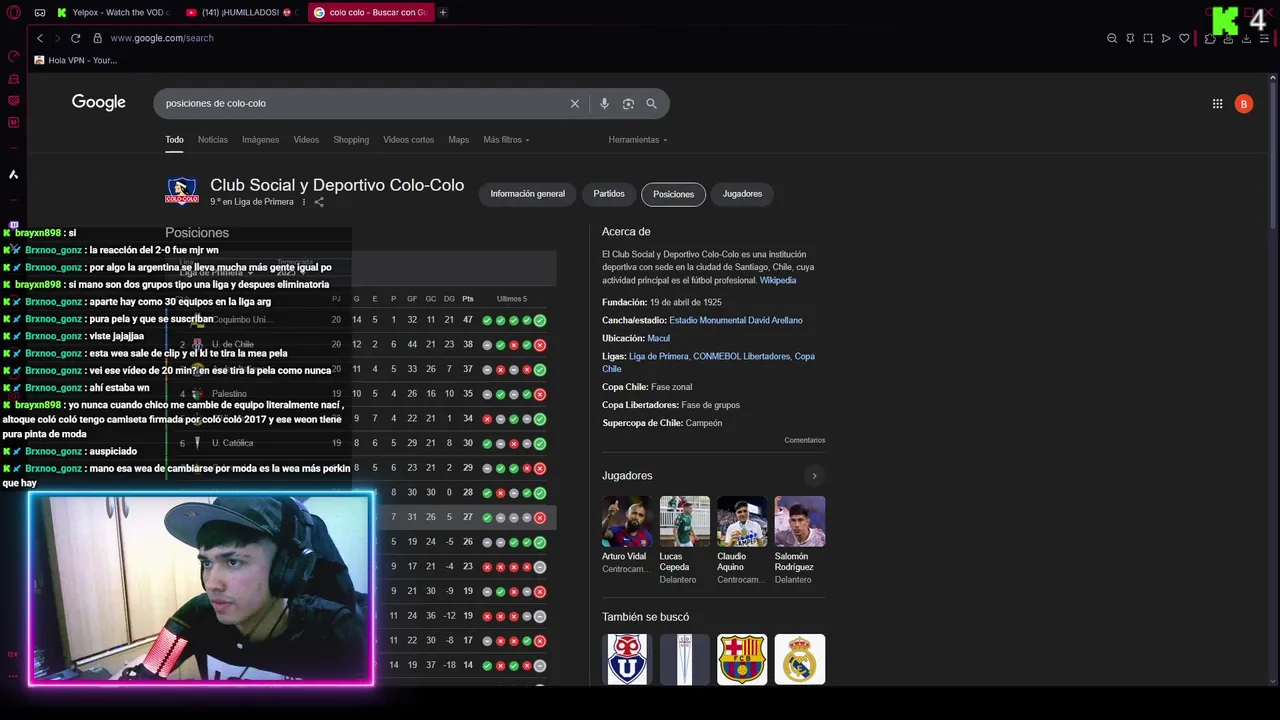The height and width of the screenshot is (720, 1280).
Task: Select the Maps search tab
Action: 458,140
